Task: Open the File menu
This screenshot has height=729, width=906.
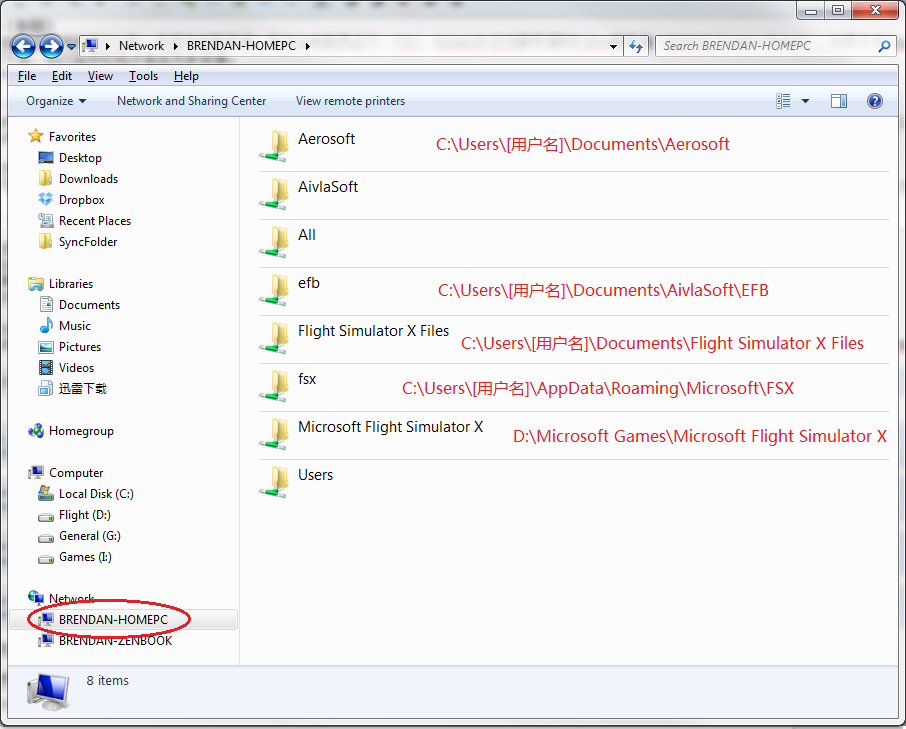Action: click(x=27, y=76)
